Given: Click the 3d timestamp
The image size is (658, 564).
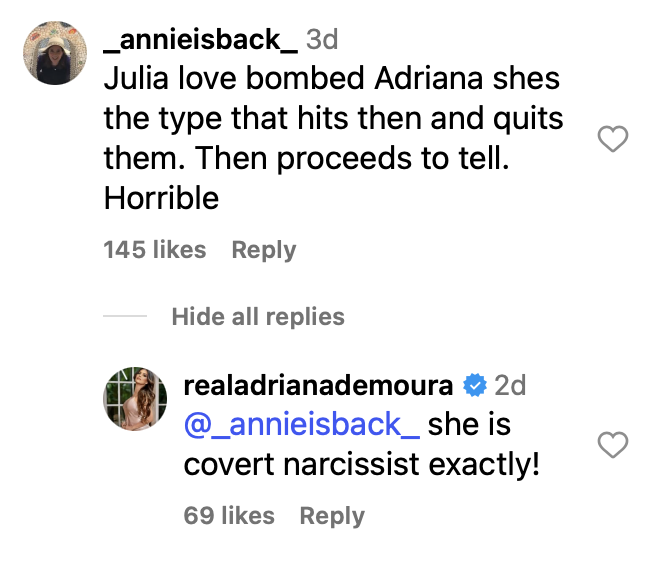Looking at the screenshot, I should (322, 40).
